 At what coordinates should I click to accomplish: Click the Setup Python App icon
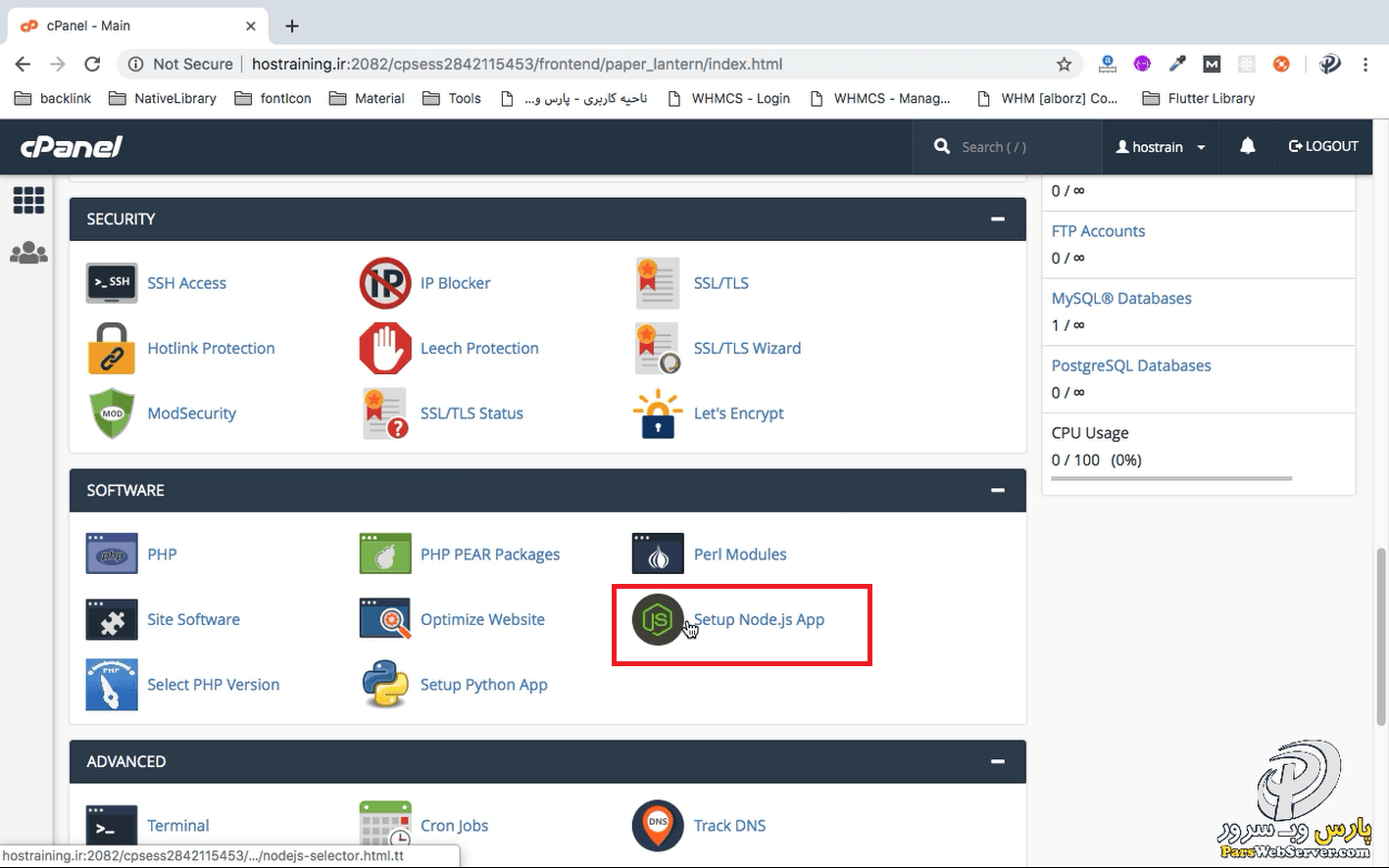coord(384,685)
